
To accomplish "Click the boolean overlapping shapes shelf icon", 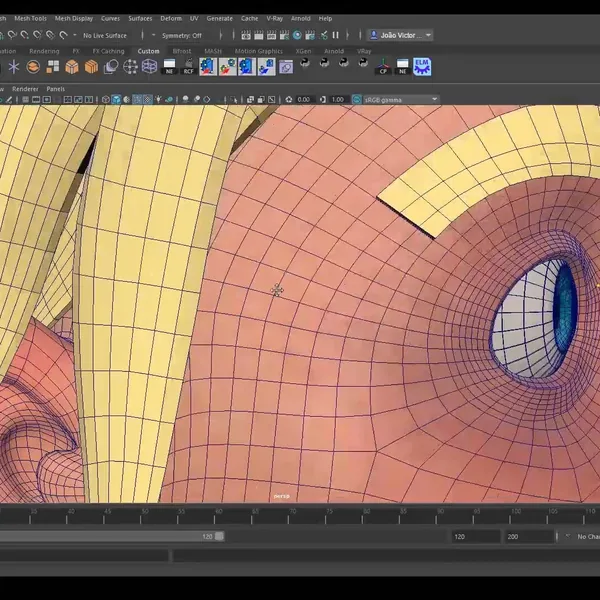I will click(111, 67).
